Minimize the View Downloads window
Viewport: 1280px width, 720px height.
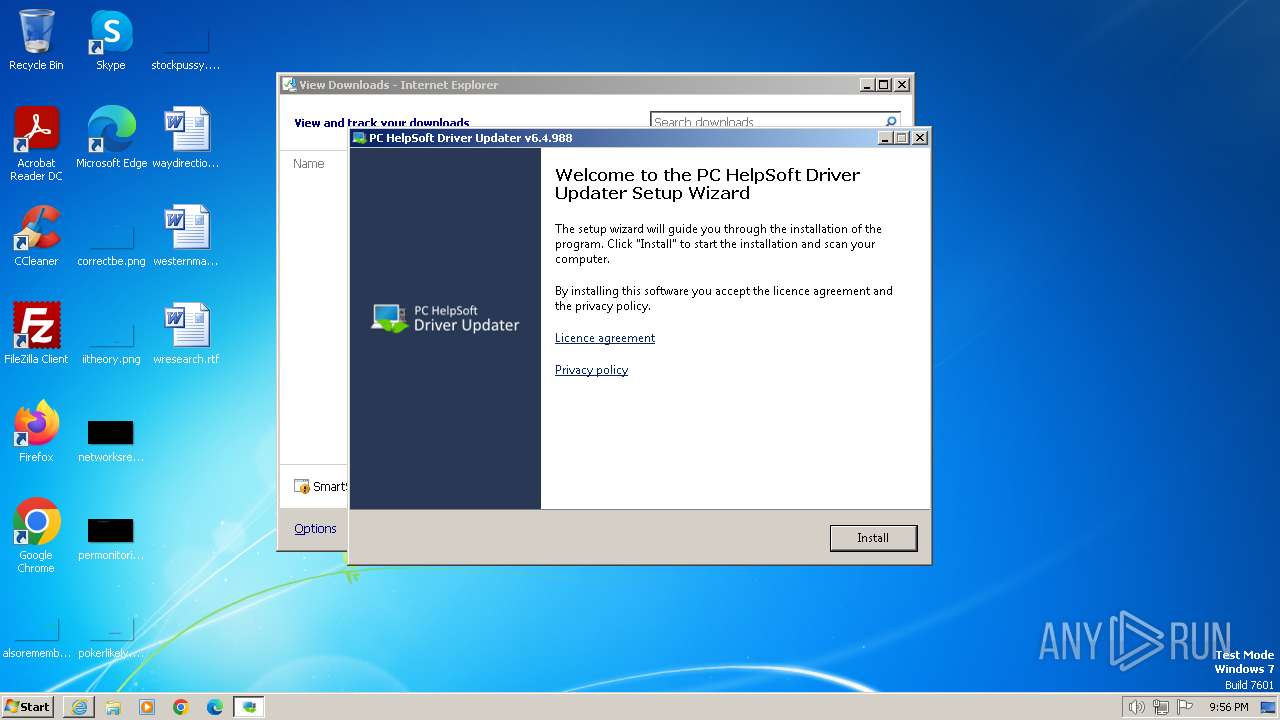(x=867, y=85)
